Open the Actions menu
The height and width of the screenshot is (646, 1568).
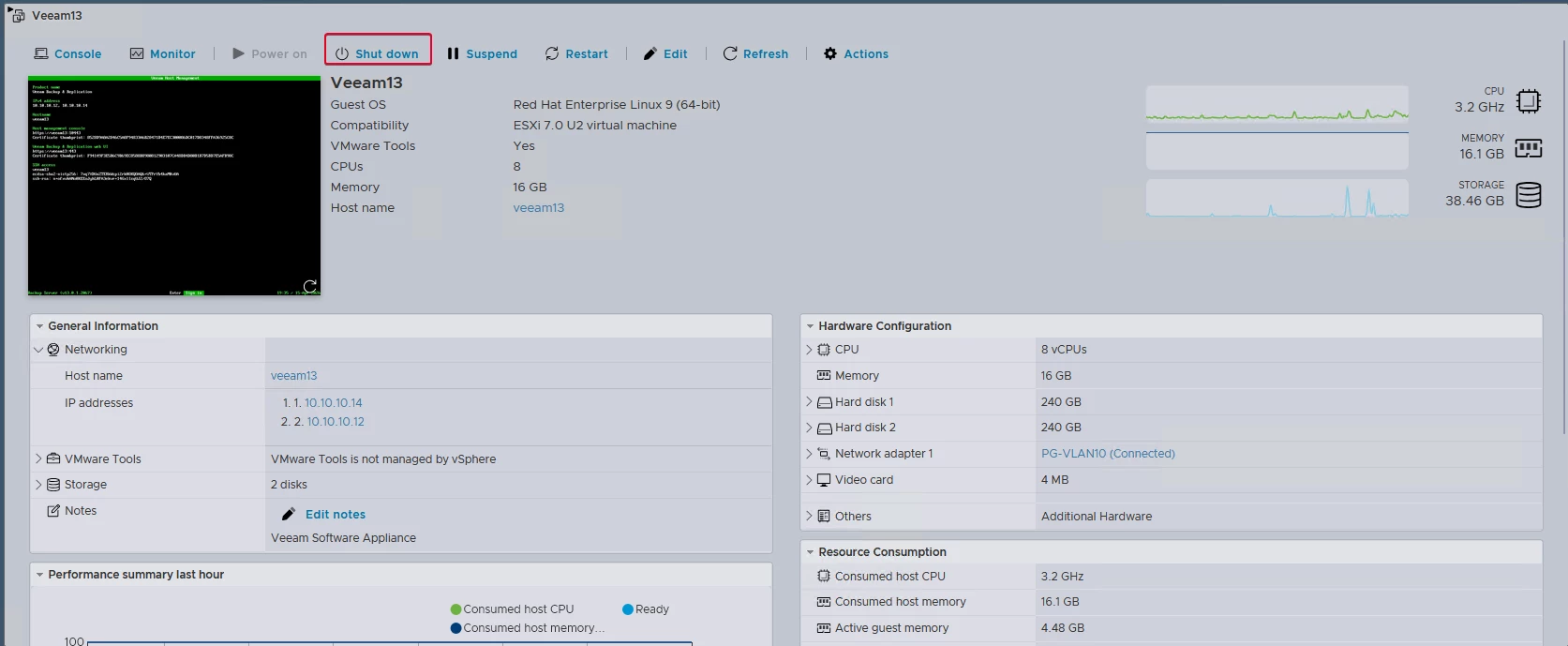tap(856, 53)
